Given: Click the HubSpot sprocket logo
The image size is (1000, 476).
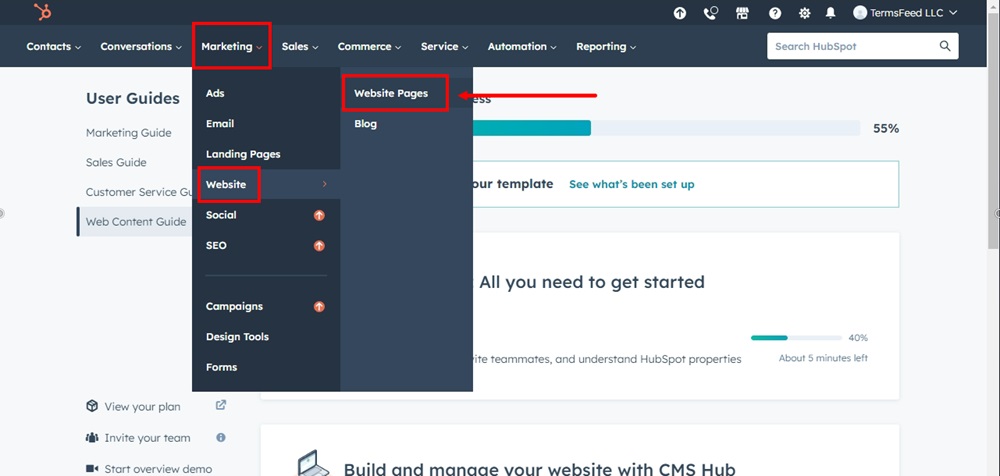Looking at the screenshot, I should (43, 12).
